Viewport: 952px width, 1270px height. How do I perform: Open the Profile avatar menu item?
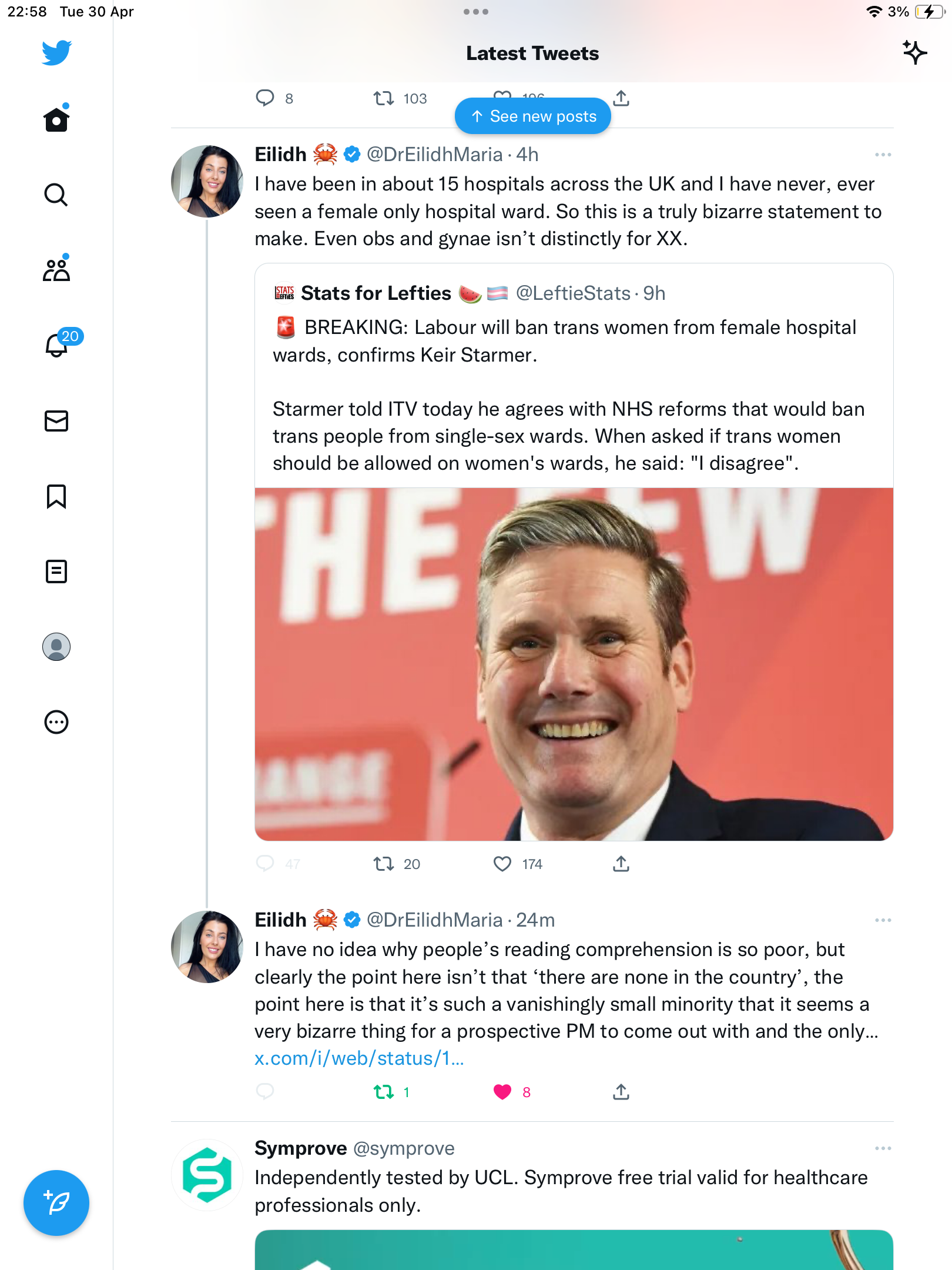pos(56,647)
